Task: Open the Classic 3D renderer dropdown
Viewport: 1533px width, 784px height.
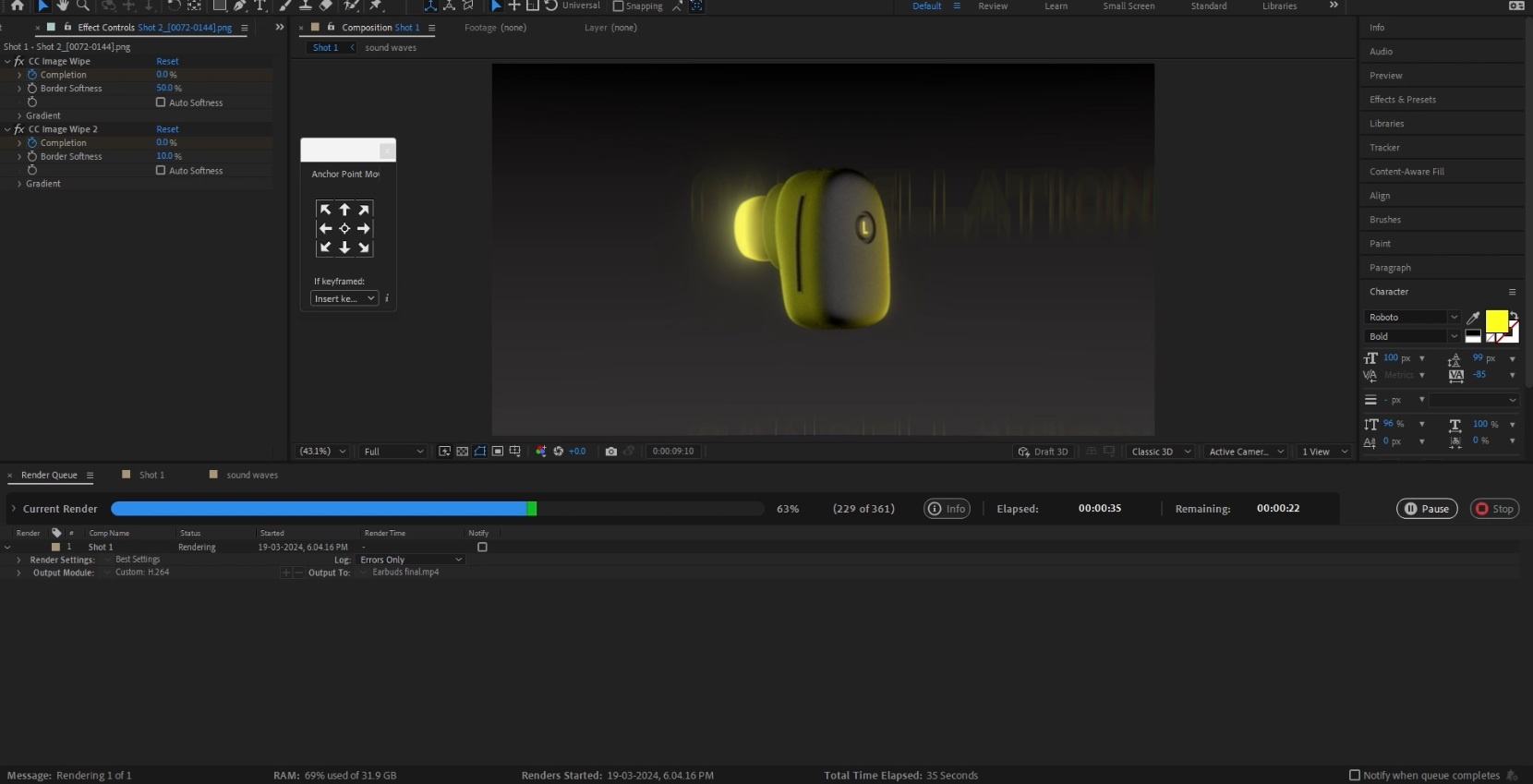Action: click(1160, 452)
